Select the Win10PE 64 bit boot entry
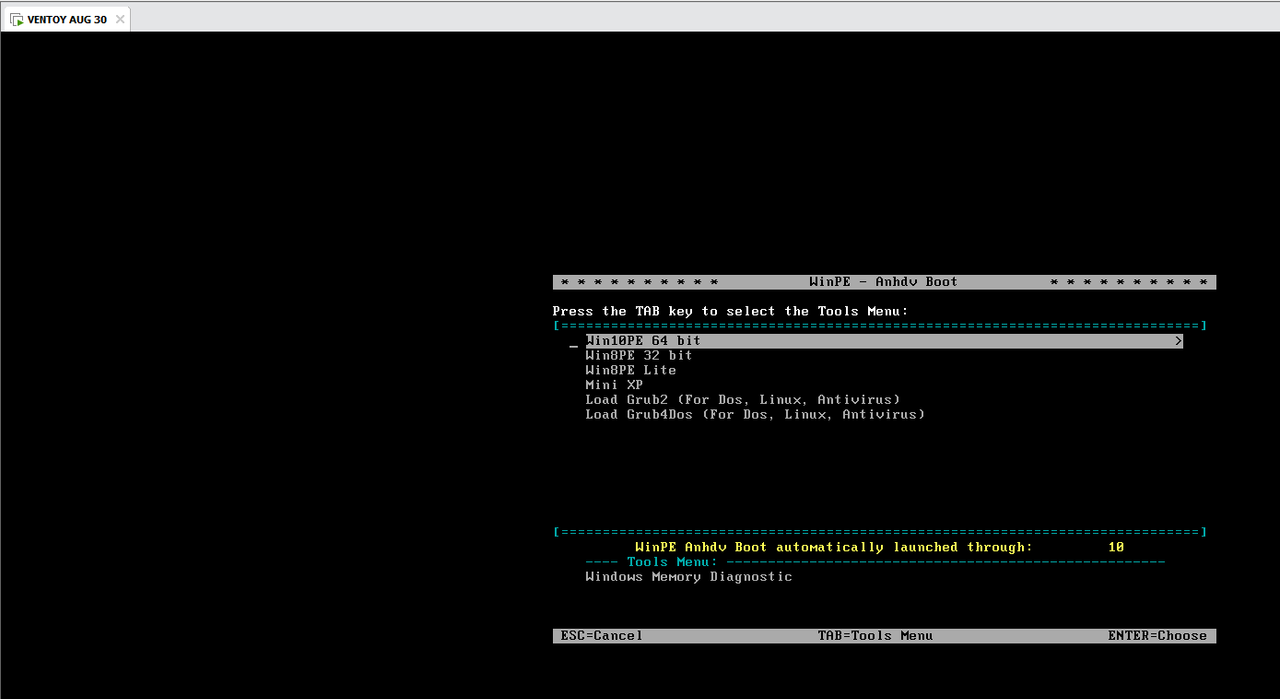The width and height of the screenshot is (1280, 699). (x=884, y=341)
